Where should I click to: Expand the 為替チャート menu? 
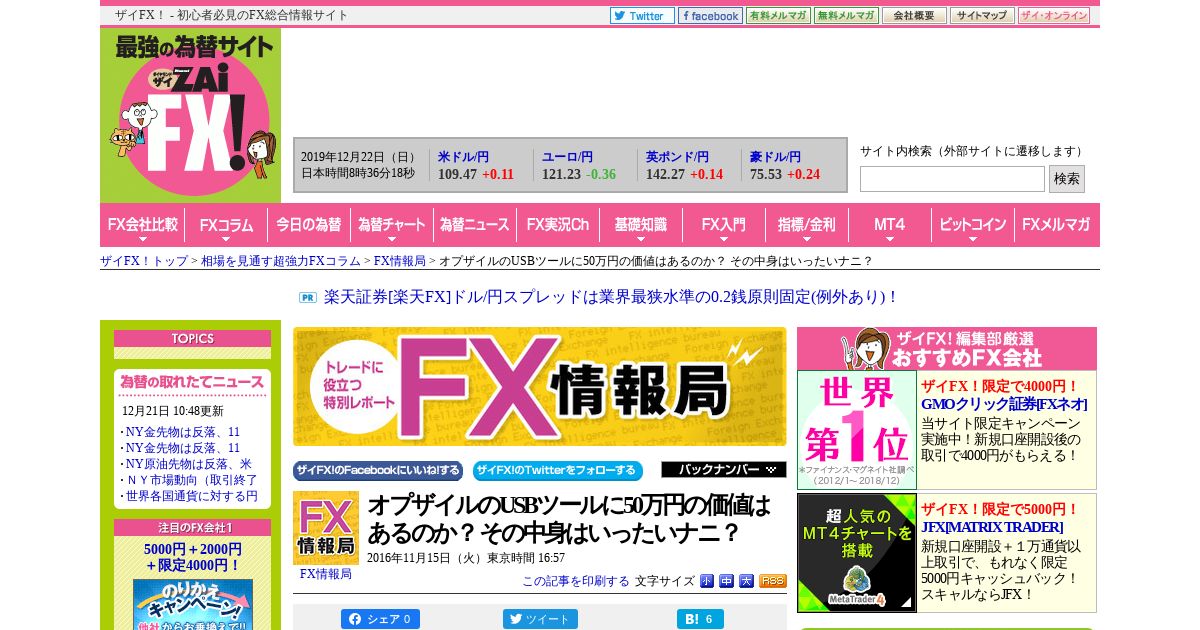392,225
